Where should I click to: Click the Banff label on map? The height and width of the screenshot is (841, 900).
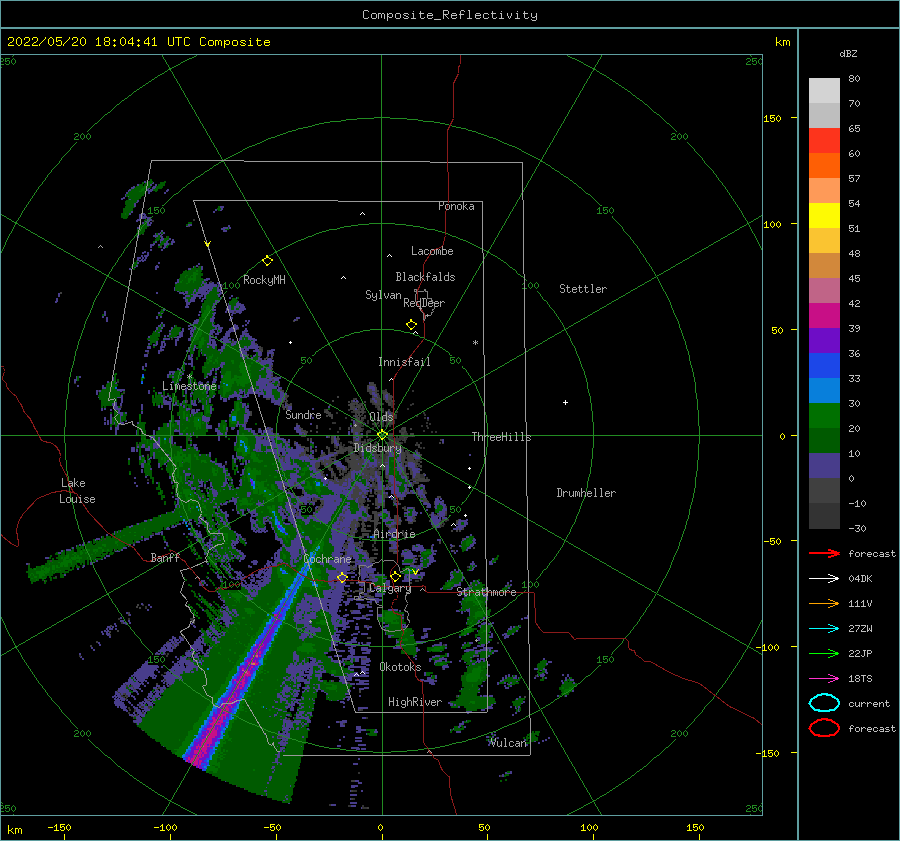click(x=165, y=557)
